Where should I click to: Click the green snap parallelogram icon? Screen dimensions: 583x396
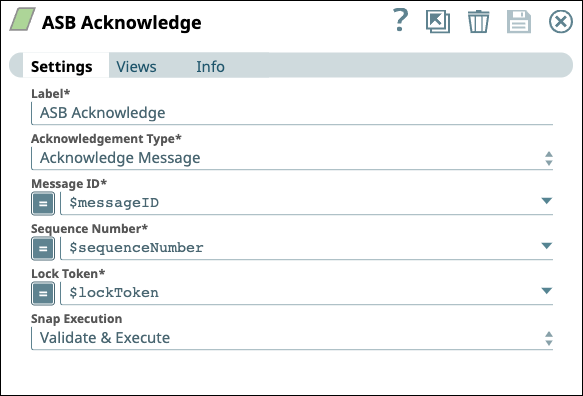click(22, 19)
